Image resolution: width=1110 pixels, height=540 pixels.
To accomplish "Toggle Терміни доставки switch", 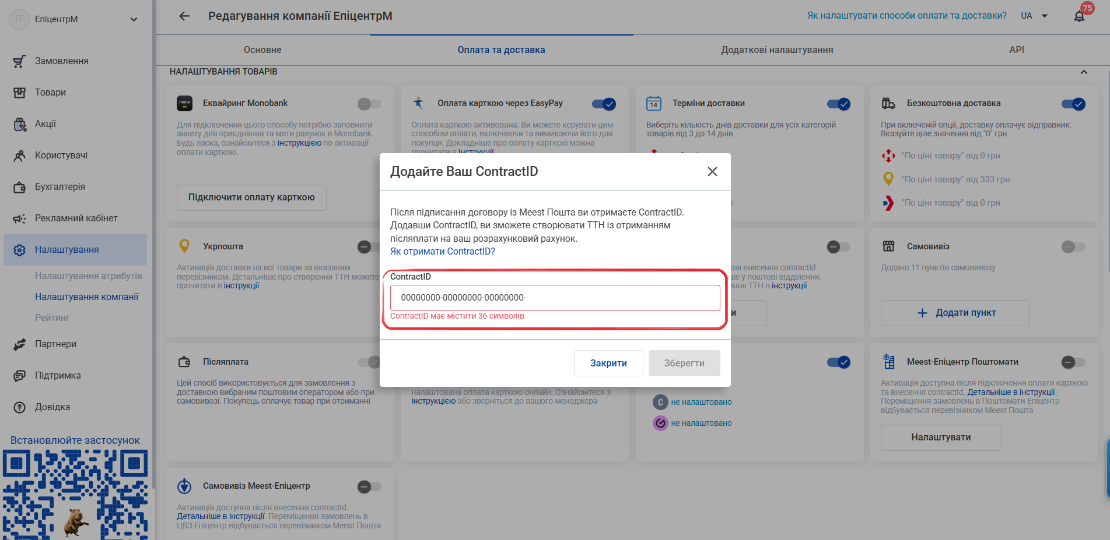I will click(x=838, y=104).
